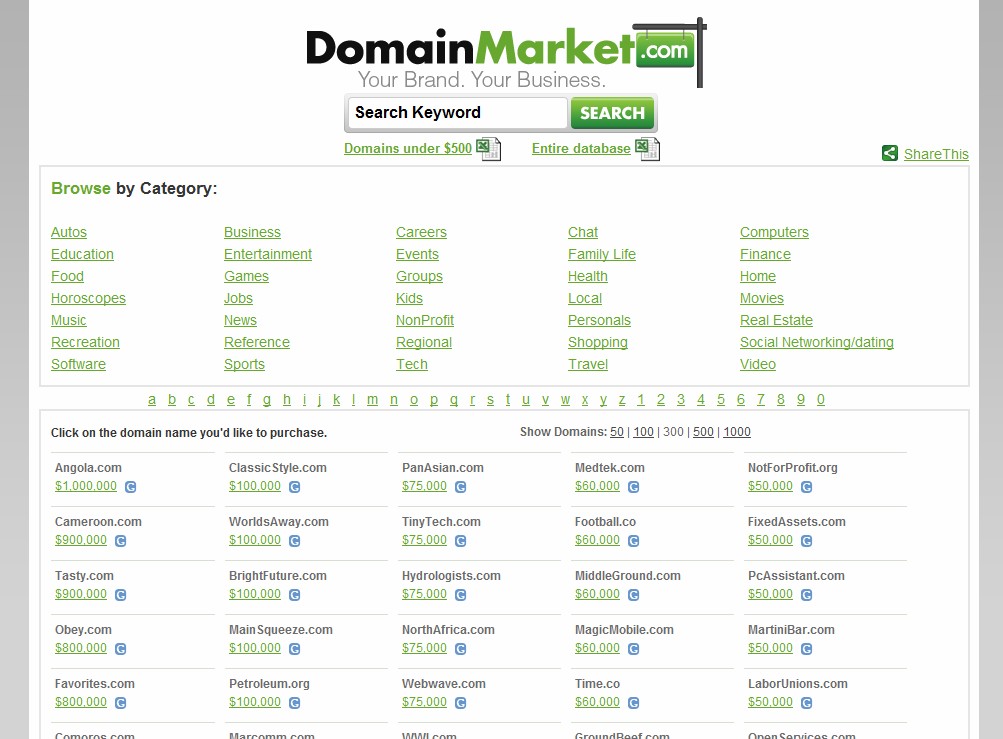
Task: Go to the Real Estate category
Action: coord(776,321)
